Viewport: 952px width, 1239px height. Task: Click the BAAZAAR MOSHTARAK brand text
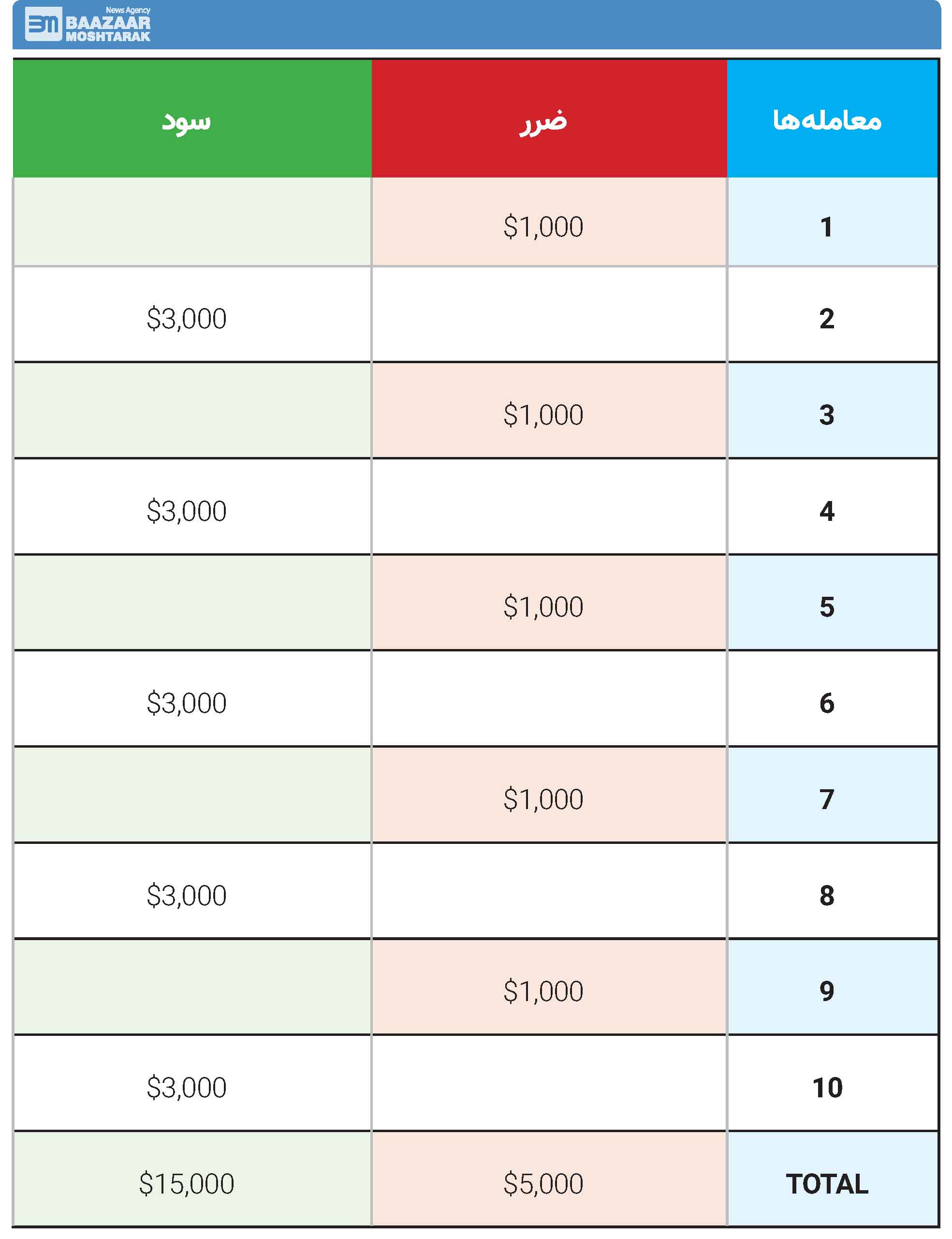(x=108, y=29)
